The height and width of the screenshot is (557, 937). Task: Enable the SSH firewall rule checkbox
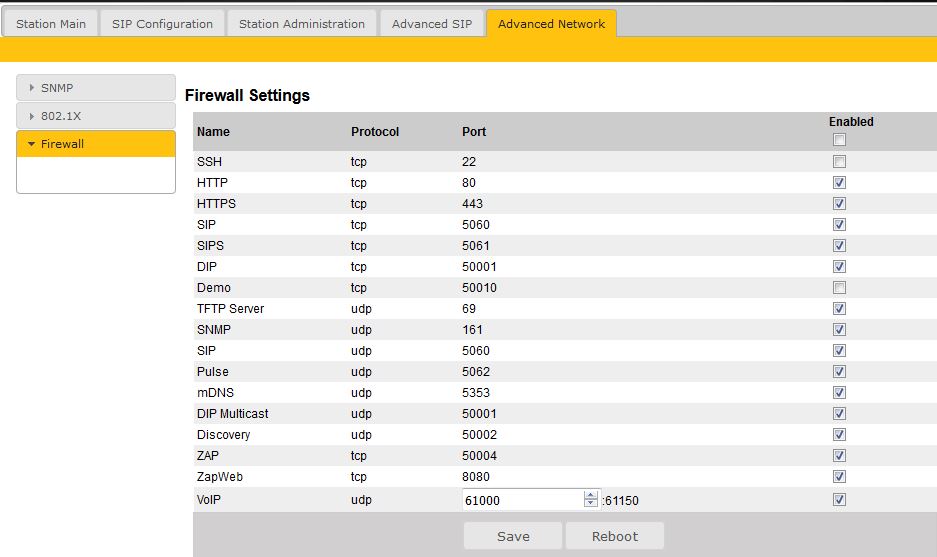pyautogui.click(x=839, y=162)
